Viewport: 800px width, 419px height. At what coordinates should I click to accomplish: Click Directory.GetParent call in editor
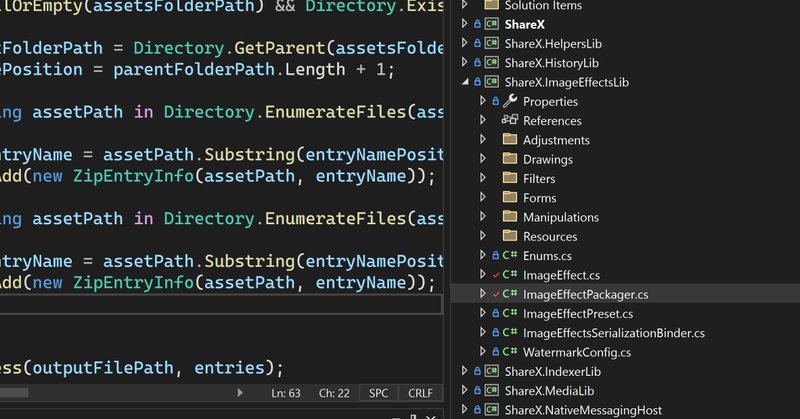click(x=229, y=48)
